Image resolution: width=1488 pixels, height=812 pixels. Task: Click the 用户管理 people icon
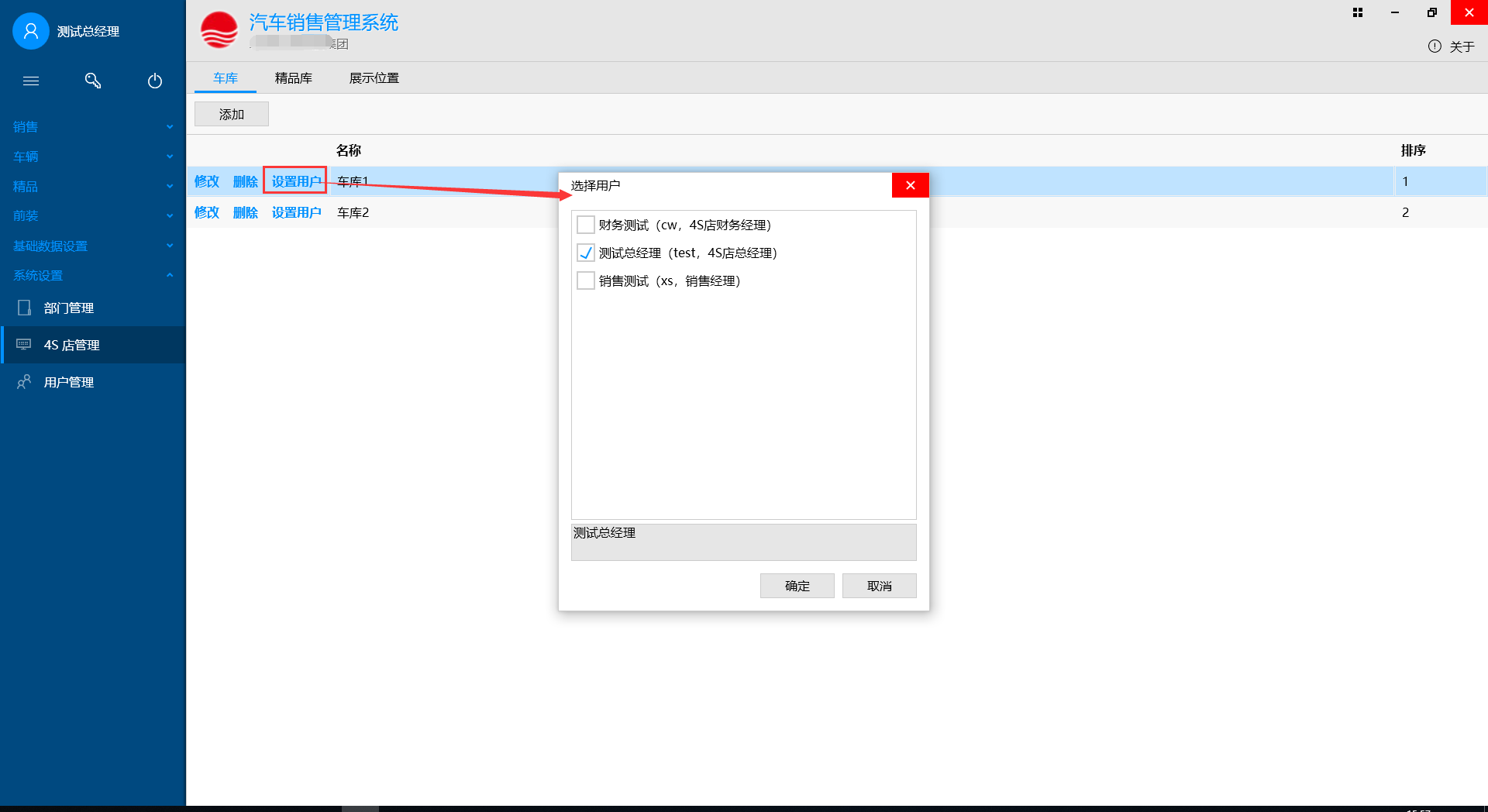tap(25, 381)
